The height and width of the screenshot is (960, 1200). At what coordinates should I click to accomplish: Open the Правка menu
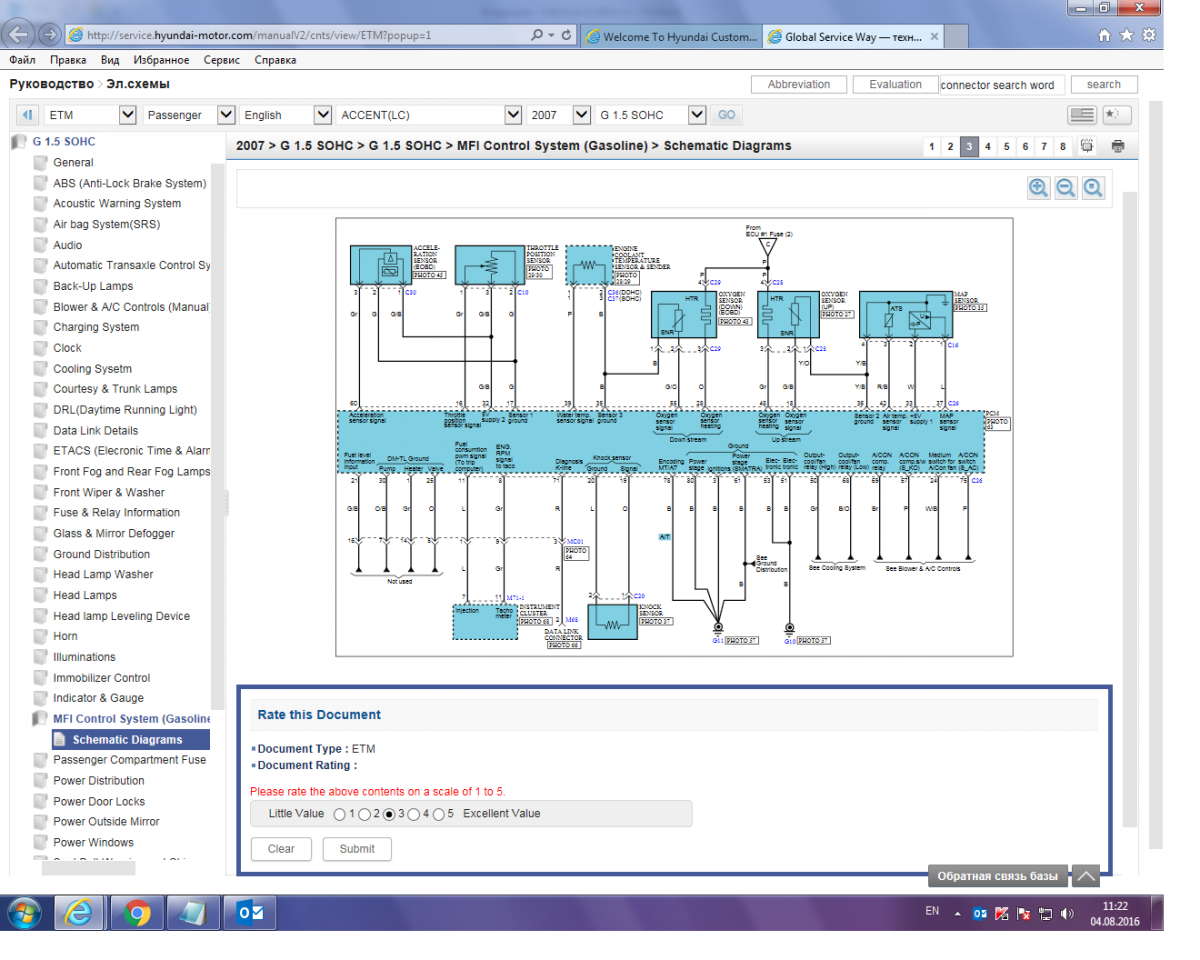click(68, 60)
